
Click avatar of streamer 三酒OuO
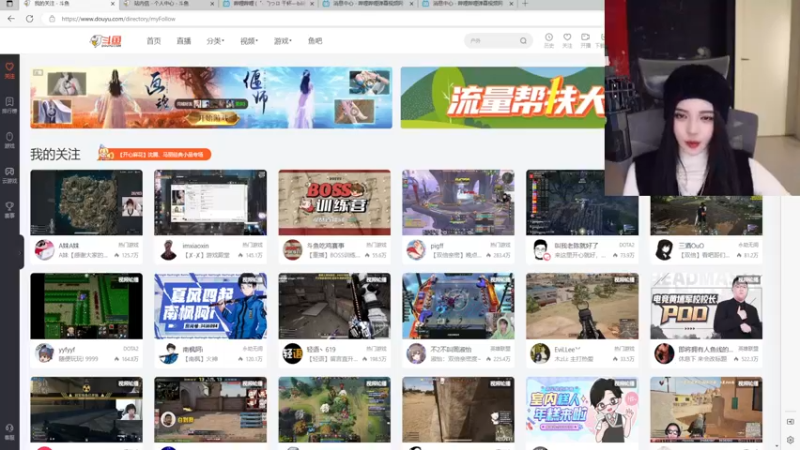pyautogui.click(x=664, y=250)
